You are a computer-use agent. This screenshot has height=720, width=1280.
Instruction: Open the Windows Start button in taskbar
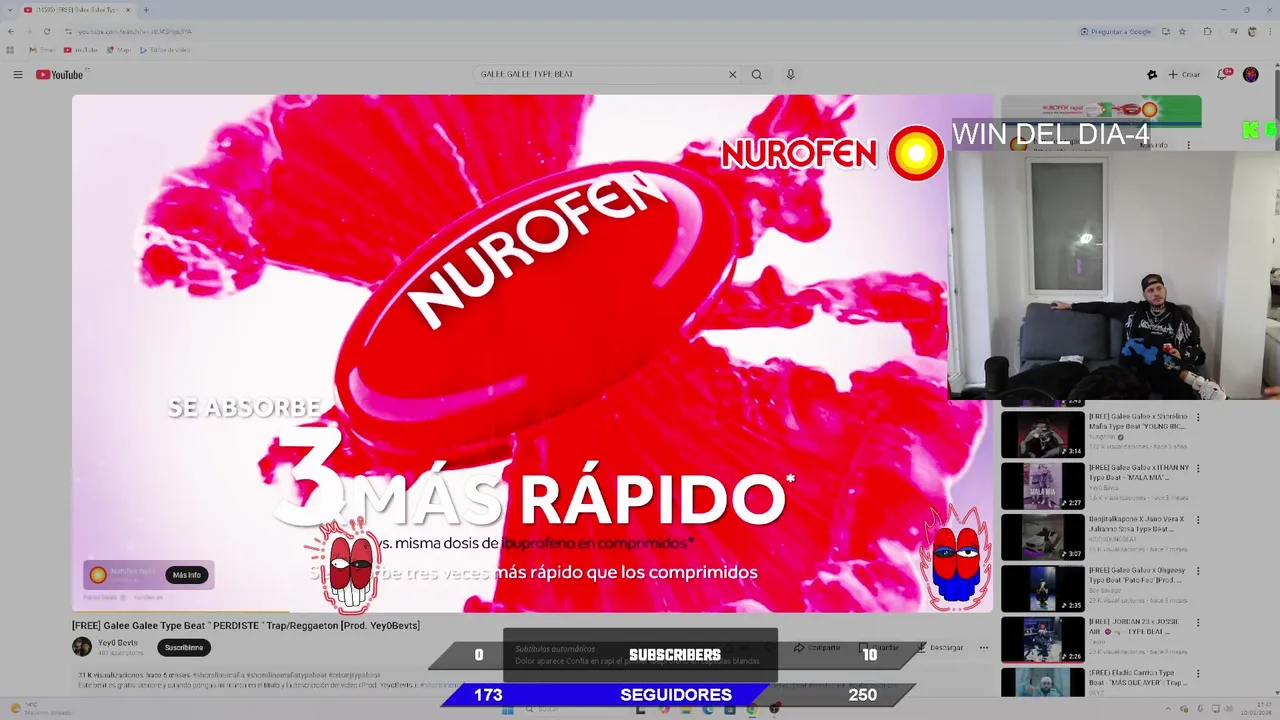click(x=507, y=709)
